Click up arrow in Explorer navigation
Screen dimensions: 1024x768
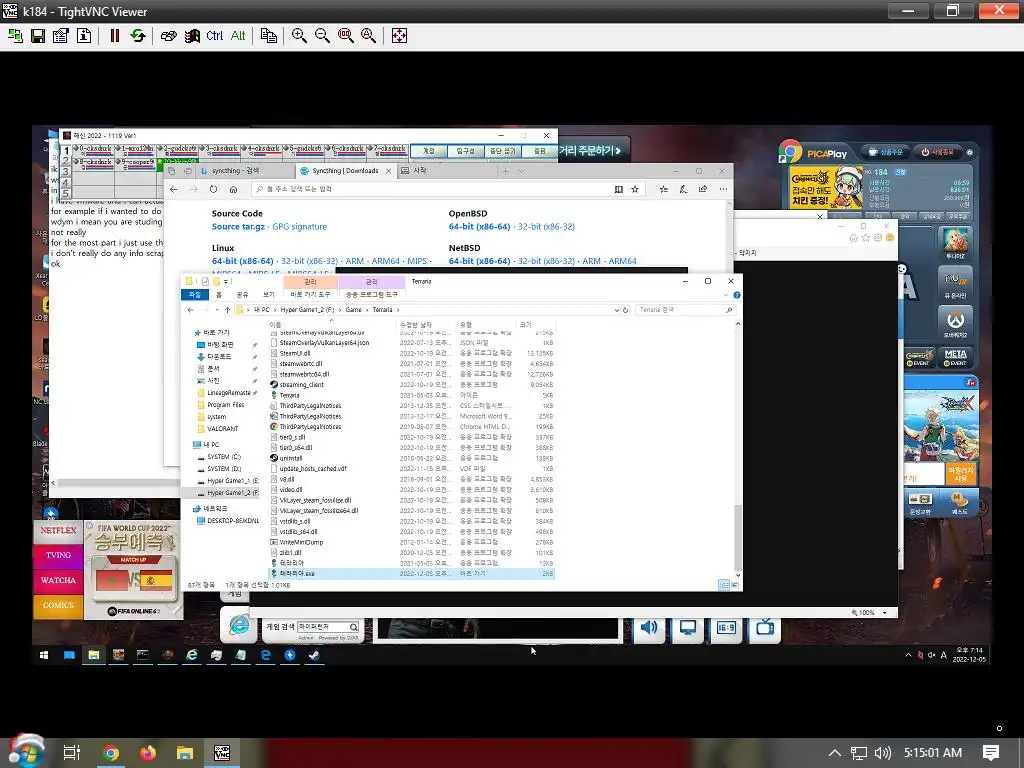coord(227,310)
